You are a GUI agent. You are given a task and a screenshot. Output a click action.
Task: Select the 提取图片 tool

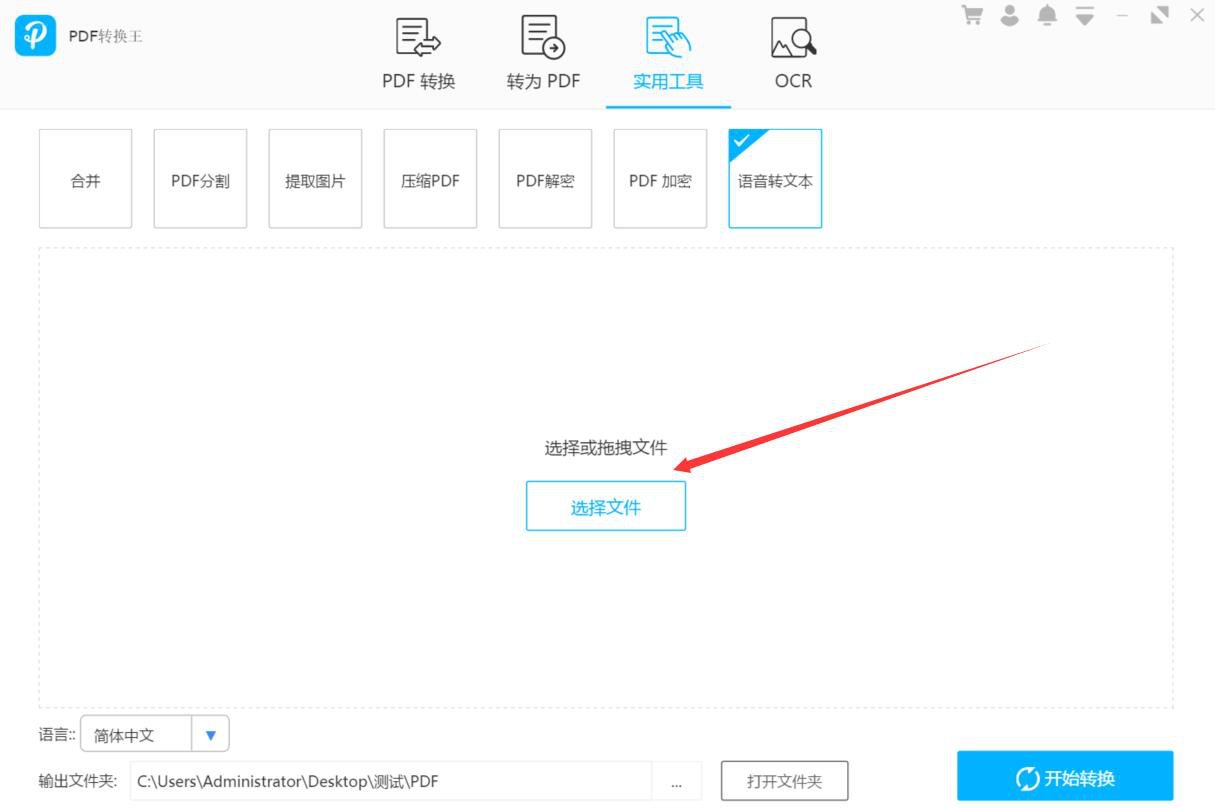(x=315, y=178)
